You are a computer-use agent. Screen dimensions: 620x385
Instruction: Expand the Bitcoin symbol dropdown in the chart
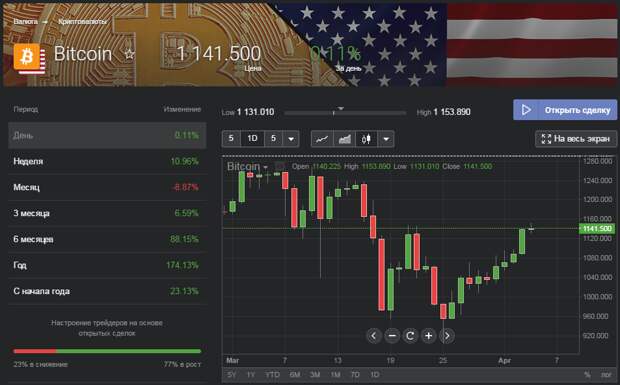(266, 167)
